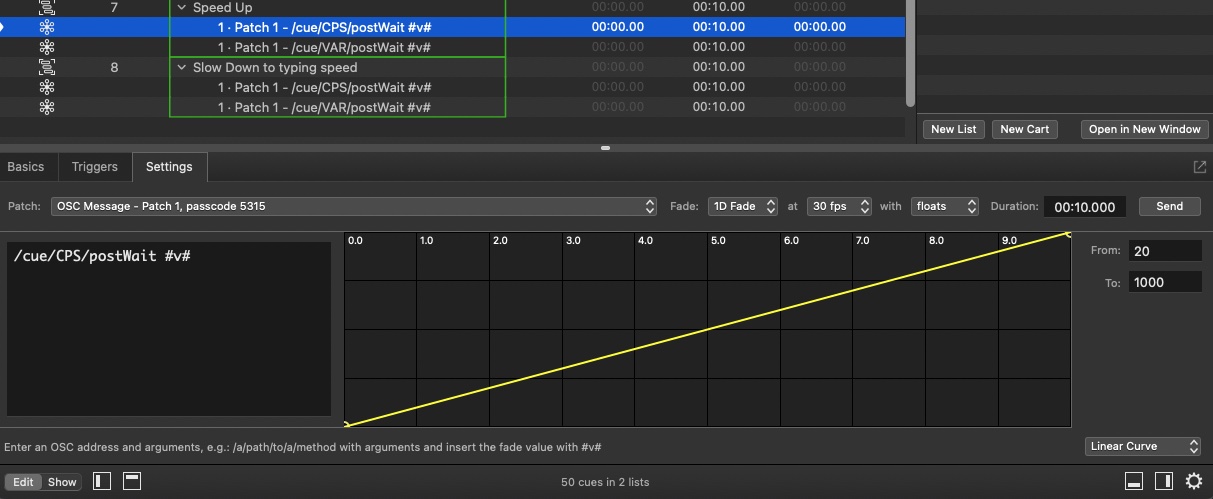This screenshot has width=1213, height=499.
Task: Toggle the right sidebar panel icon
Action: (1163, 481)
